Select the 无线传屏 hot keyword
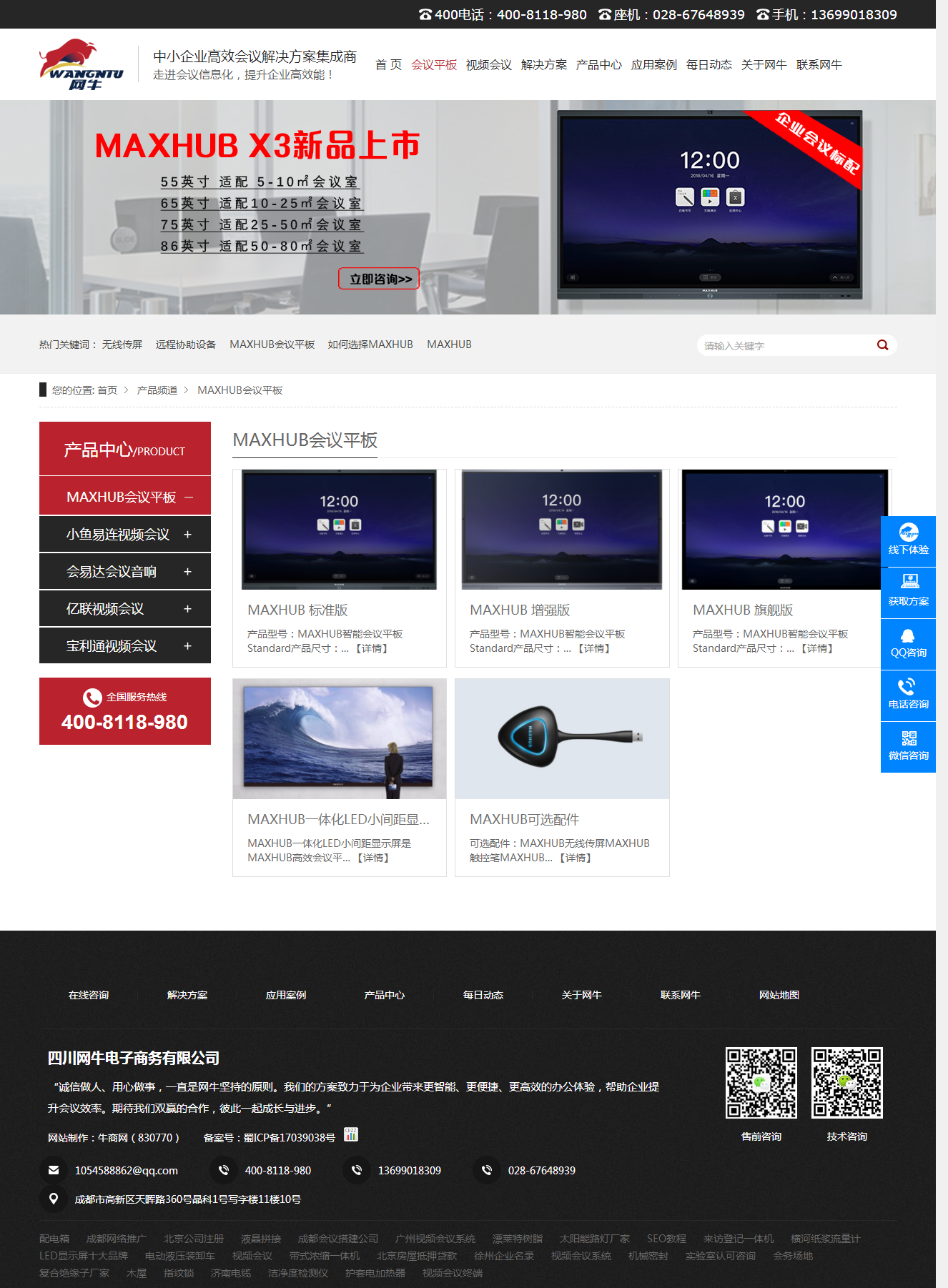 pos(122,345)
